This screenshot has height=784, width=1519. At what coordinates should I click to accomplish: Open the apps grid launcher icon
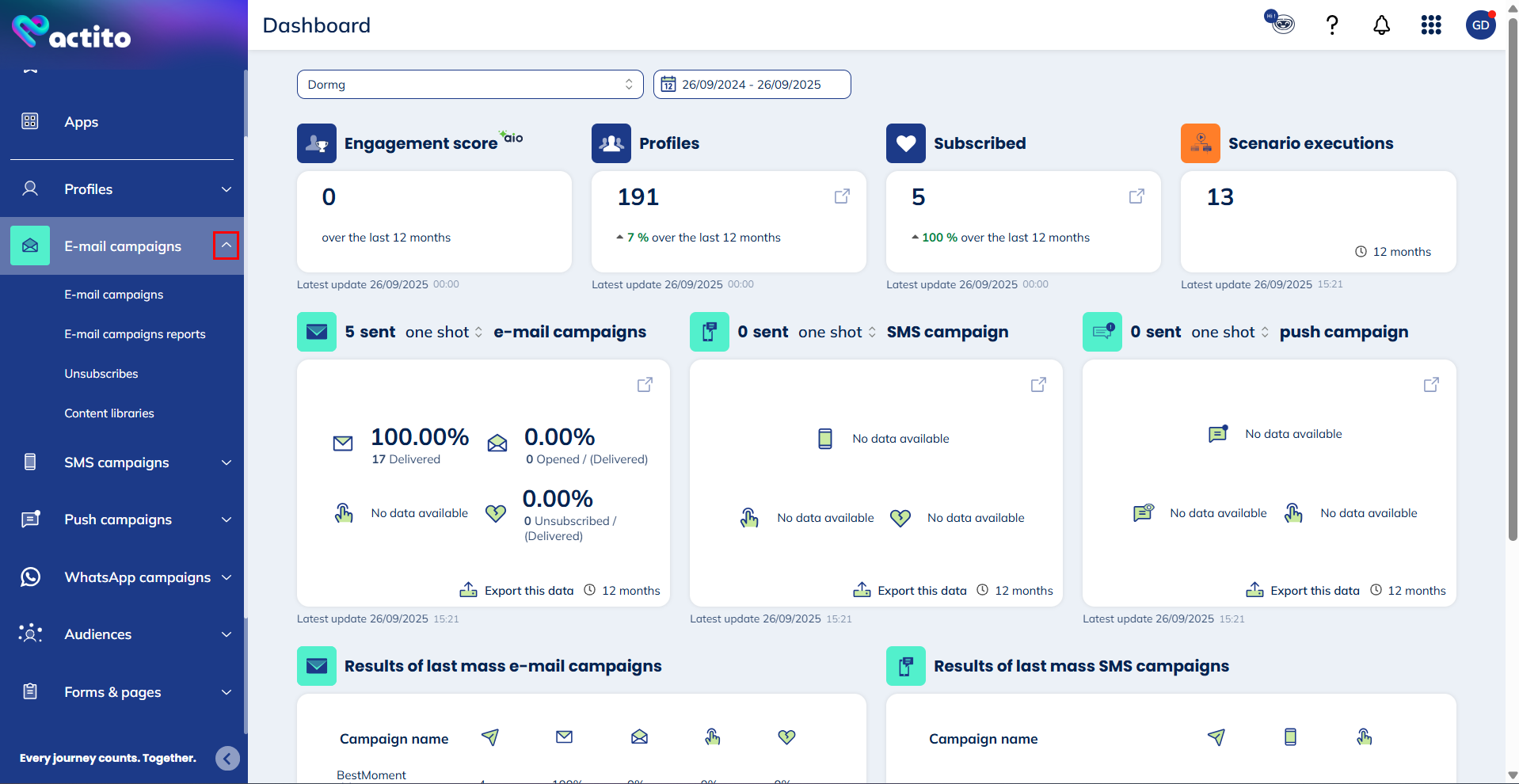click(x=1430, y=25)
